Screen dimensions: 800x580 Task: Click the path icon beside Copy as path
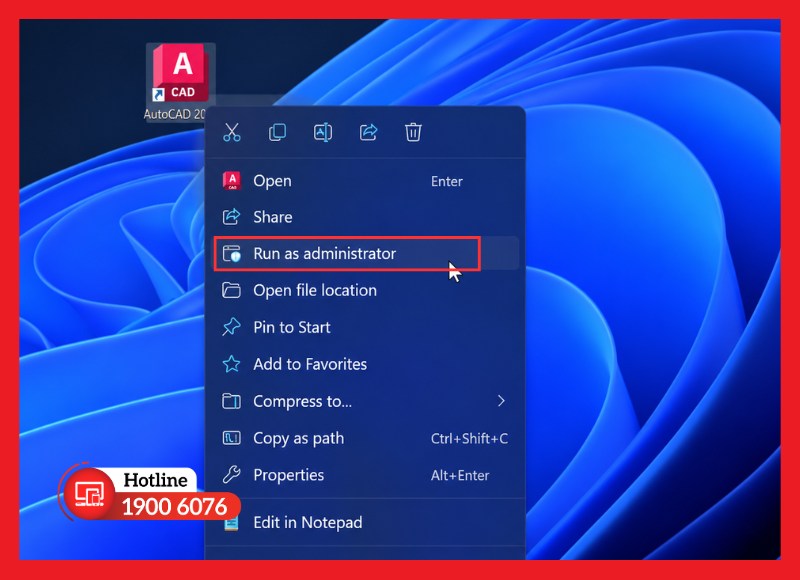tap(232, 438)
